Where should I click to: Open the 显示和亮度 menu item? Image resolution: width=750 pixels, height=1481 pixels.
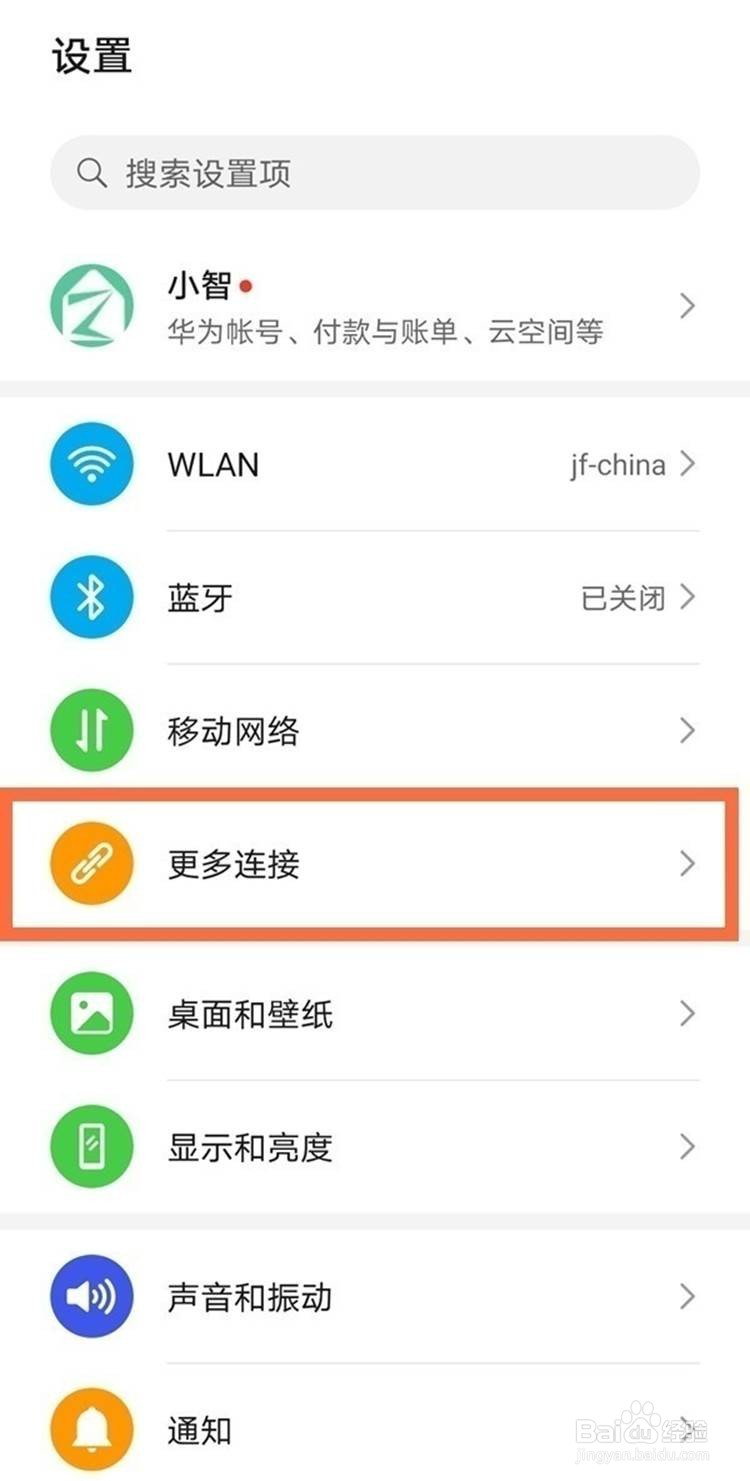(375, 1147)
